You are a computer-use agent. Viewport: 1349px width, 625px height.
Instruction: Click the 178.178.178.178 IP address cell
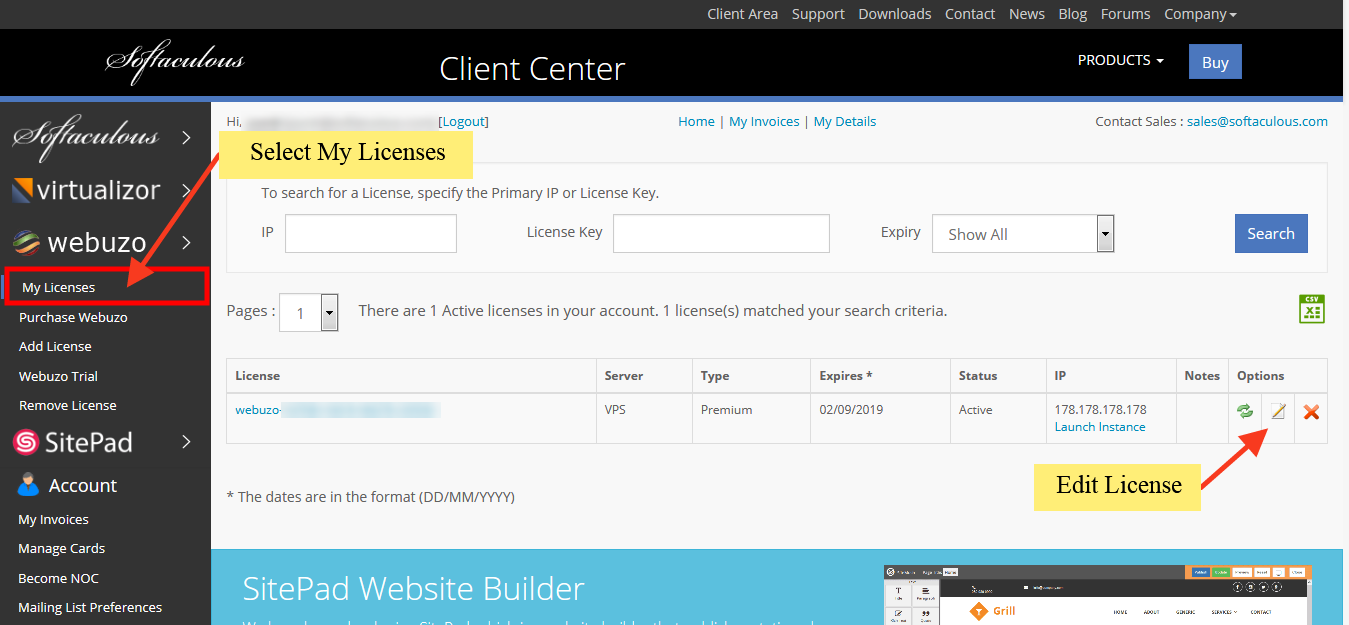[1100, 410]
